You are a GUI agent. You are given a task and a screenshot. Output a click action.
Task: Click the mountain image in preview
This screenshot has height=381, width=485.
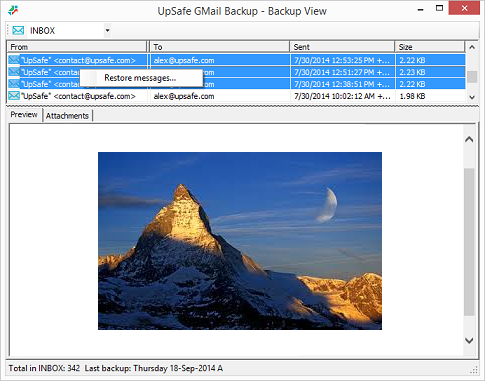click(240, 241)
